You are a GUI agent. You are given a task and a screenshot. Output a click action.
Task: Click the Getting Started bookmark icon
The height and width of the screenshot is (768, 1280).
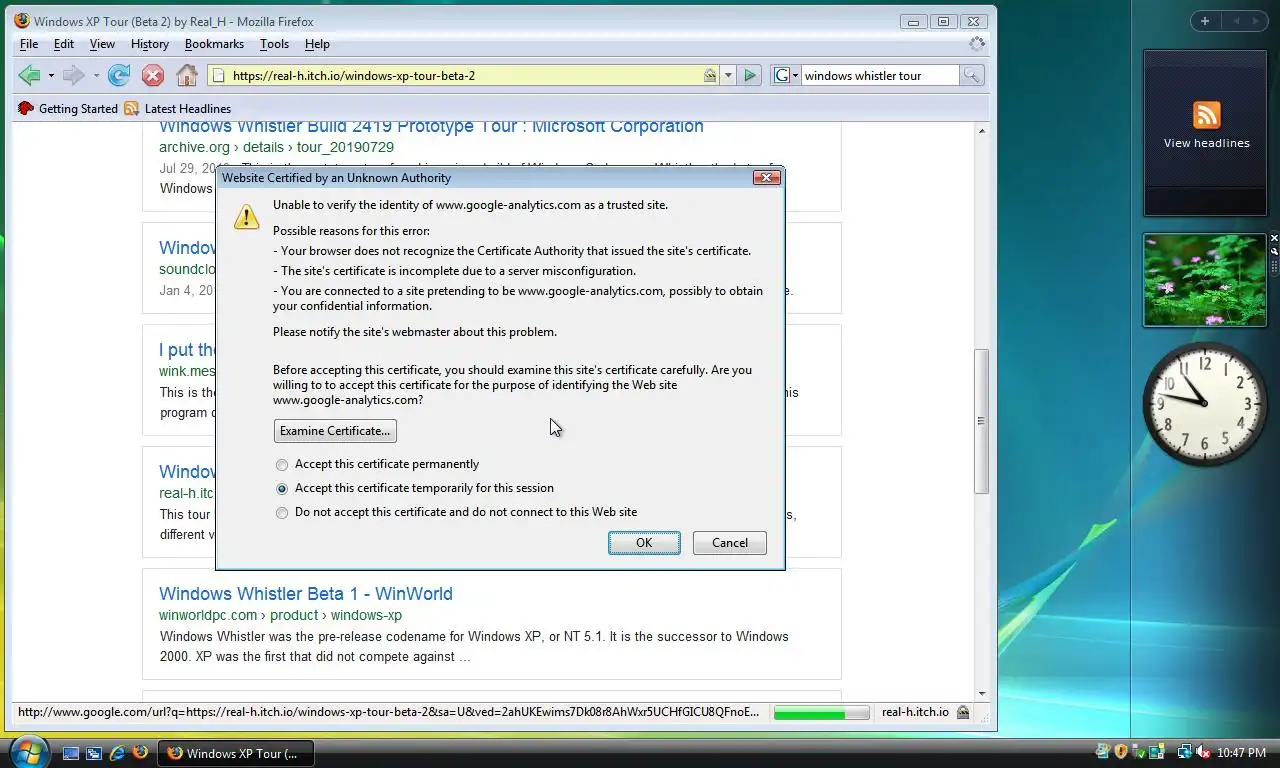tap(26, 108)
